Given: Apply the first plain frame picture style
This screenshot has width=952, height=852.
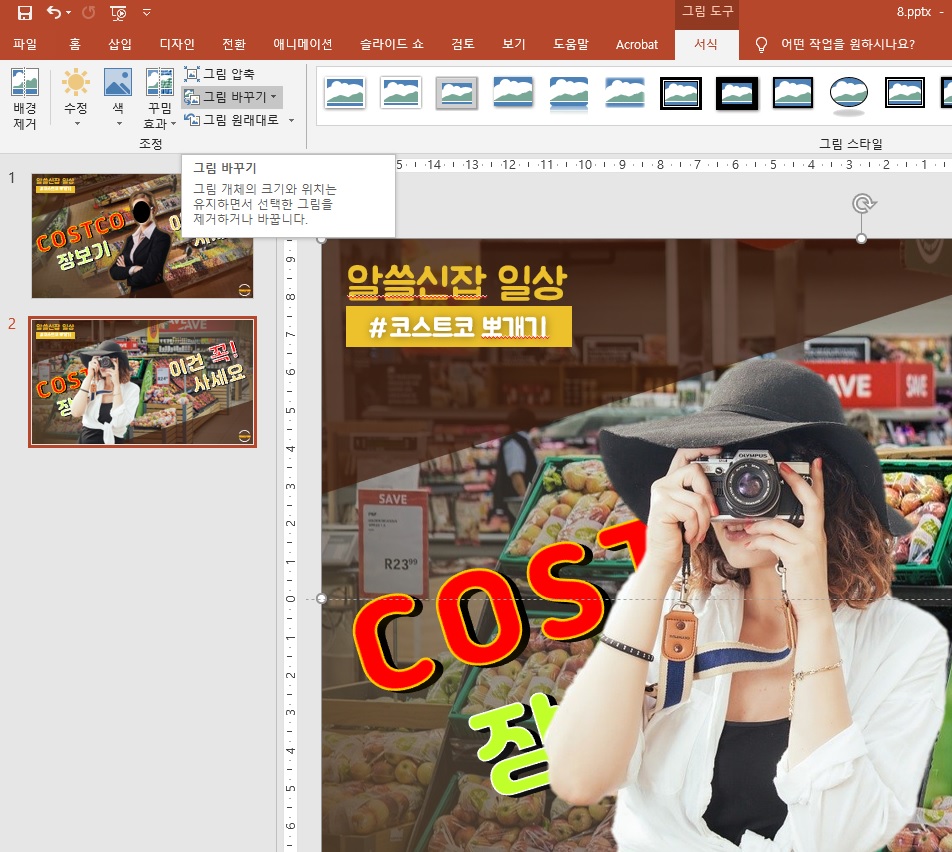Looking at the screenshot, I should tap(345, 93).
